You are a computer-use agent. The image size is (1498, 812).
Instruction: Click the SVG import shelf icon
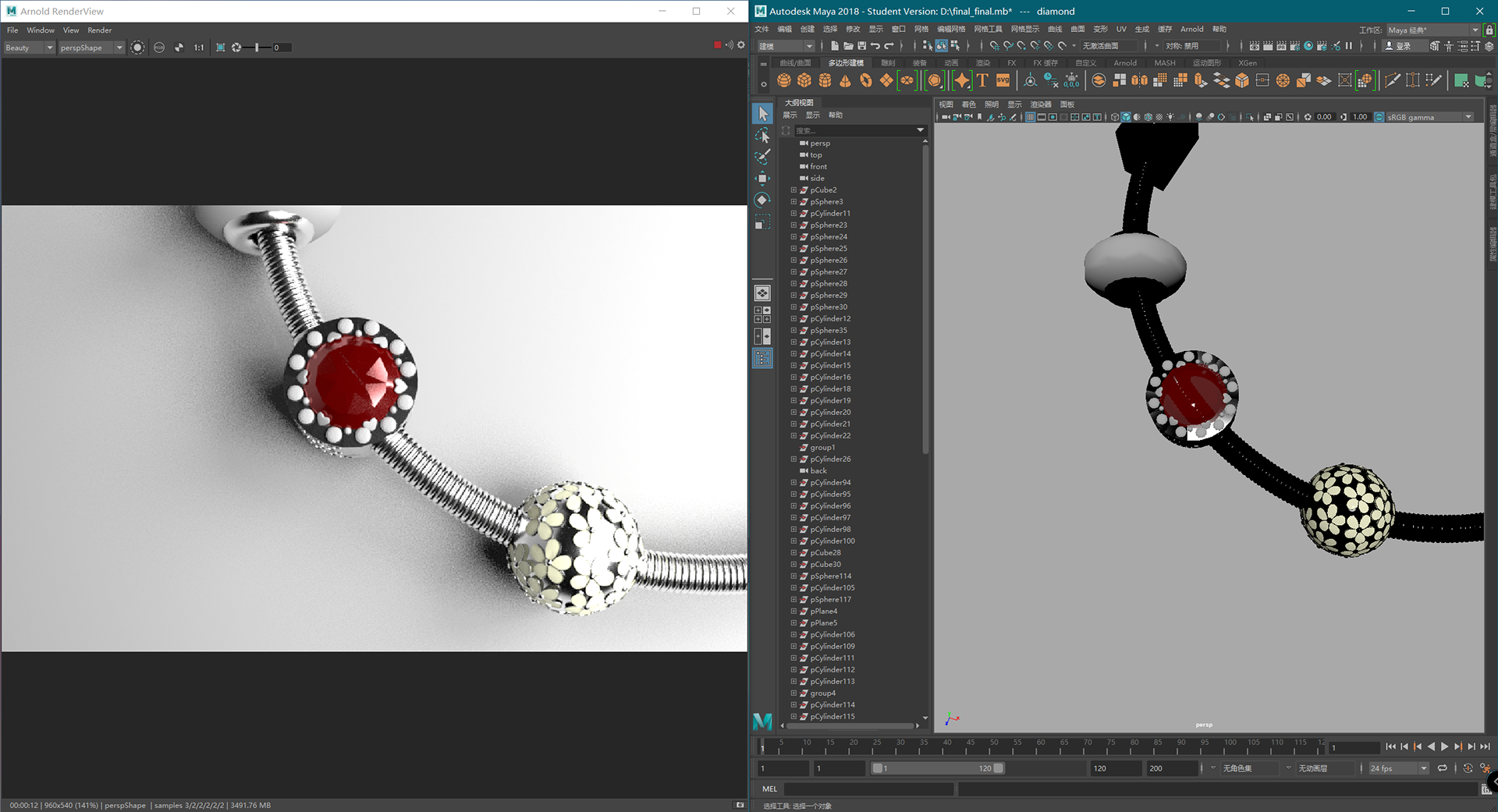pyautogui.click(x=1003, y=80)
